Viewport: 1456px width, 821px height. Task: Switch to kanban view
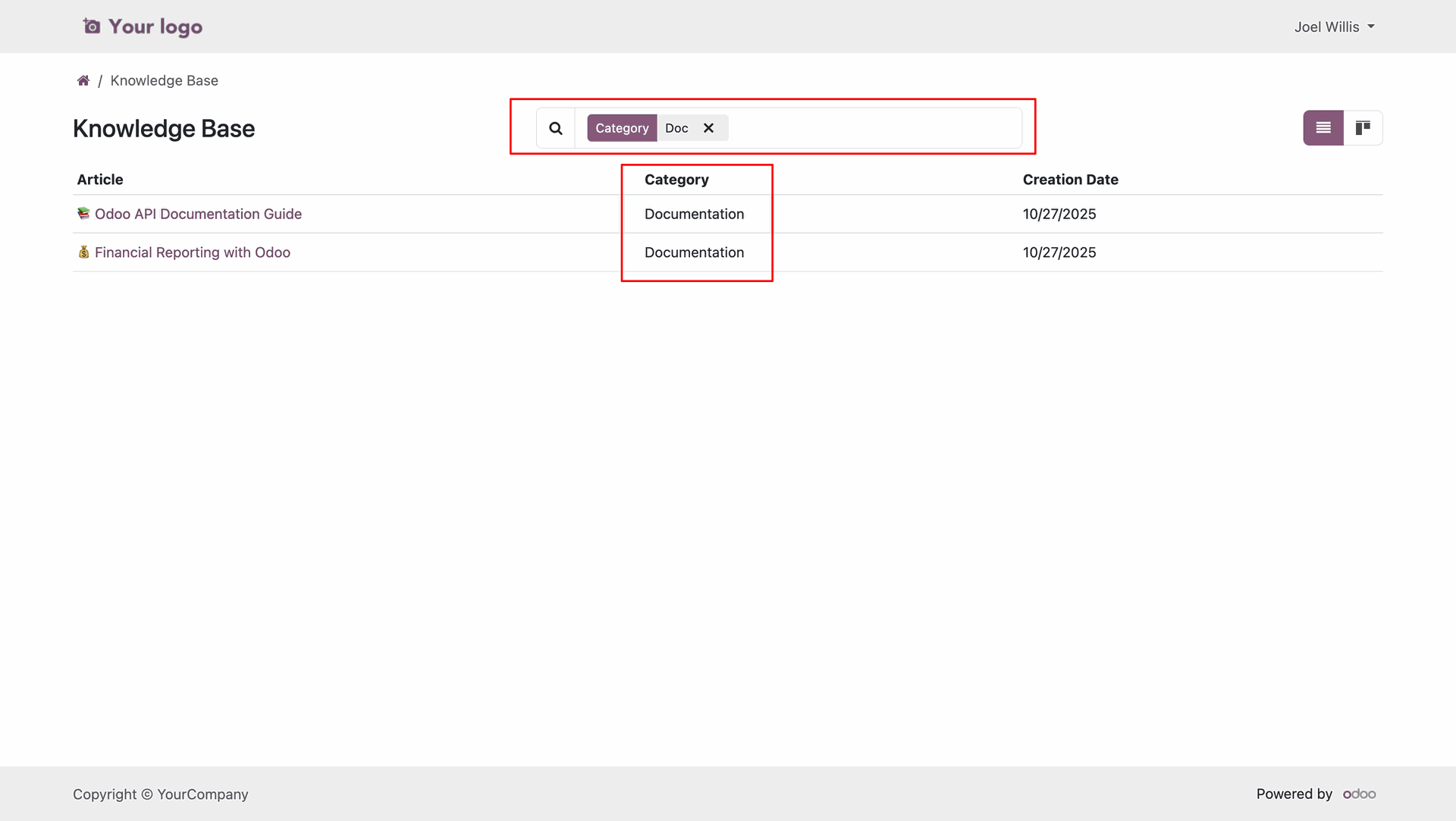(1363, 128)
